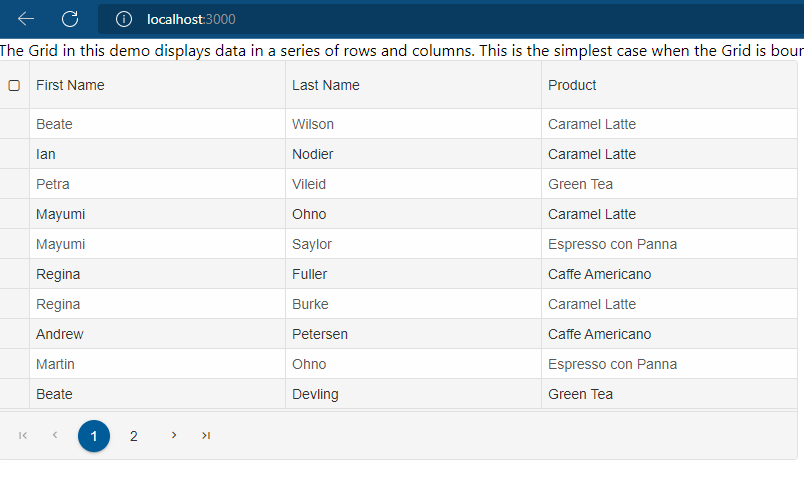
Task: Switch to page 2 of the grid
Action: point(133,436)
